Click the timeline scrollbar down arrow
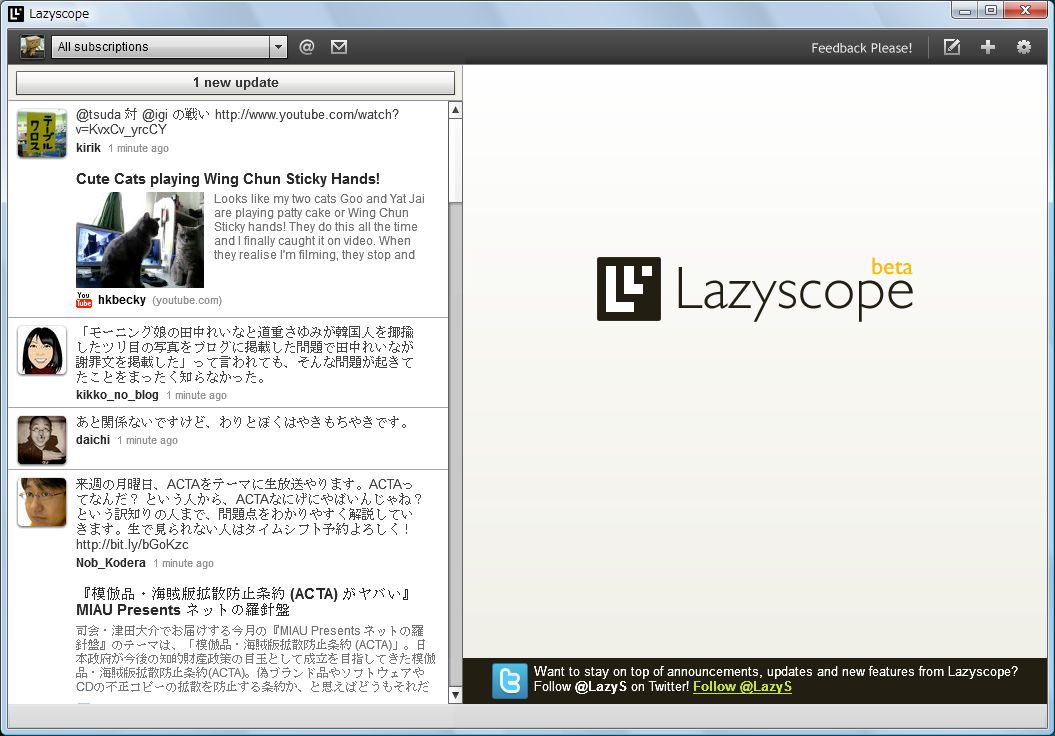This screenshot has width=1055, height=736. coord(456,696)
